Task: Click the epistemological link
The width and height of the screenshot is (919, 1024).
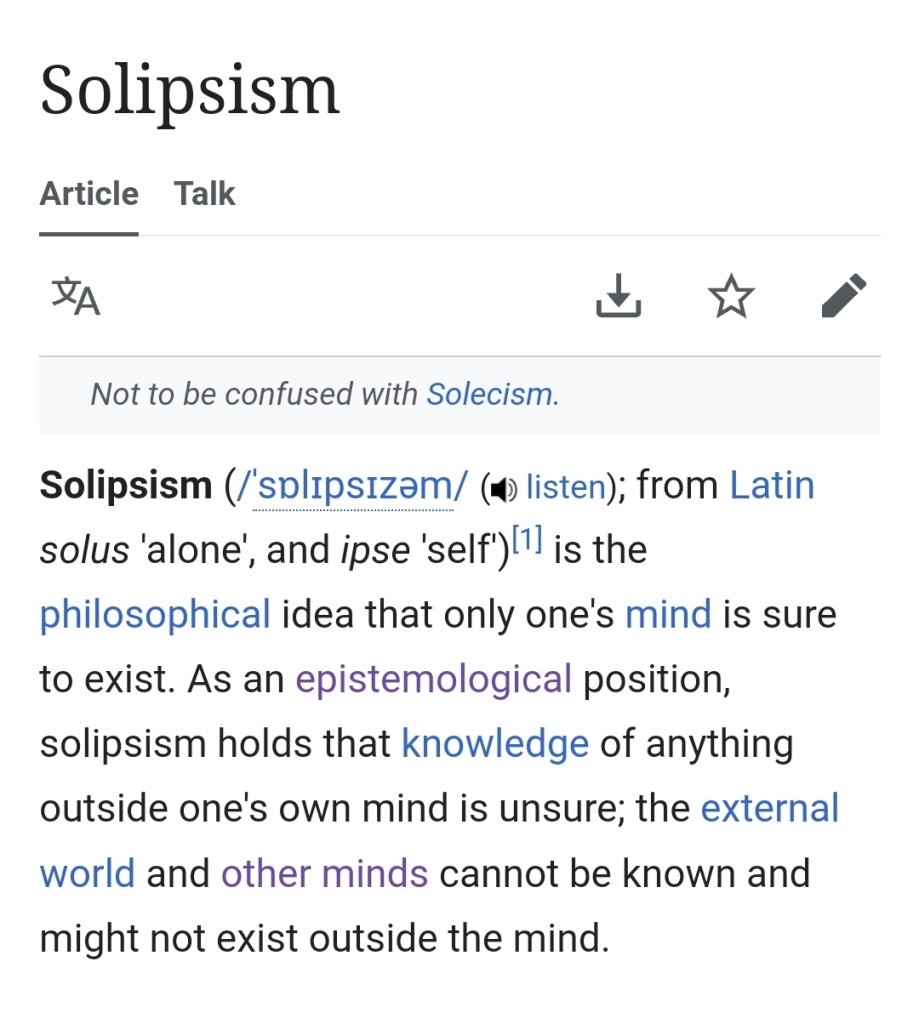Action: [433, 679]
